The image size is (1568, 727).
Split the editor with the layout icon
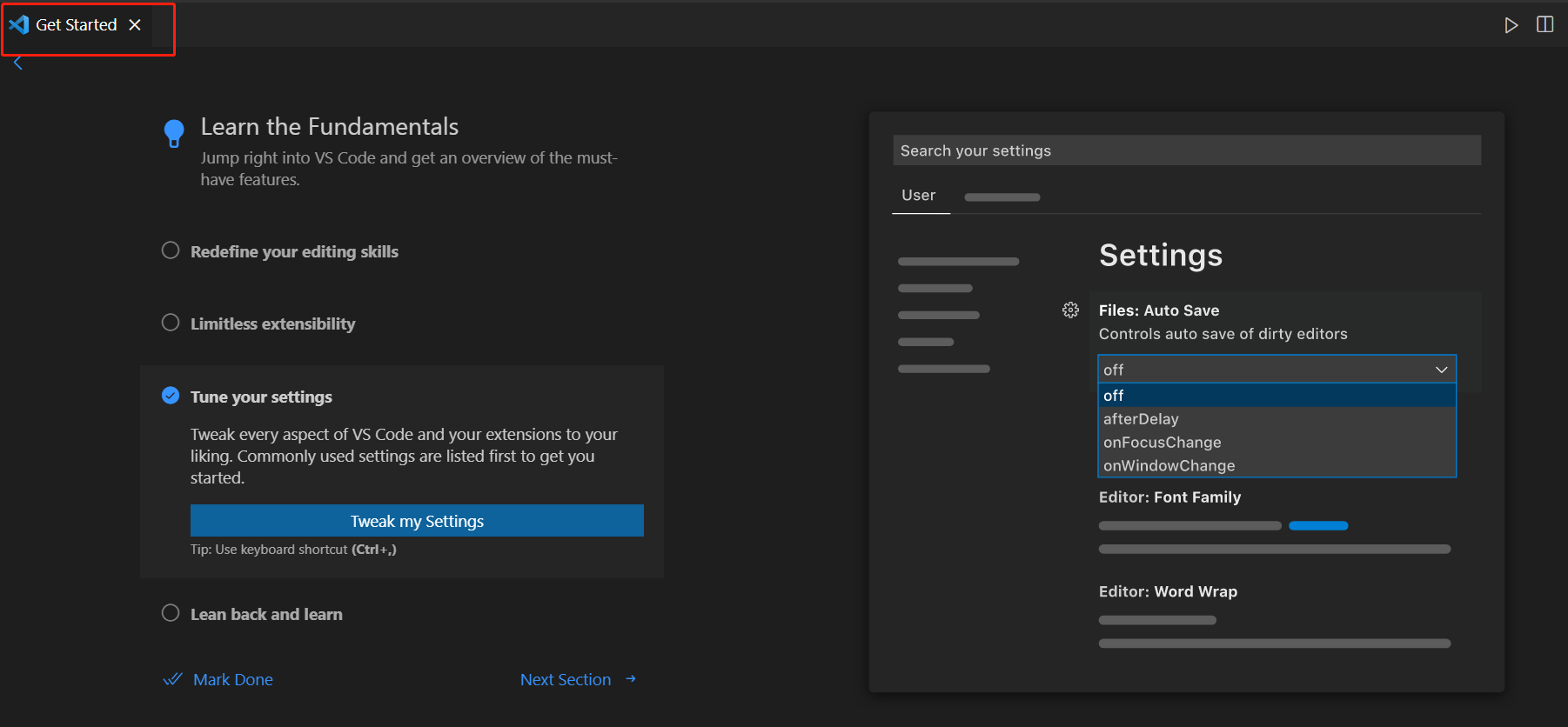tap(1545, 24)
